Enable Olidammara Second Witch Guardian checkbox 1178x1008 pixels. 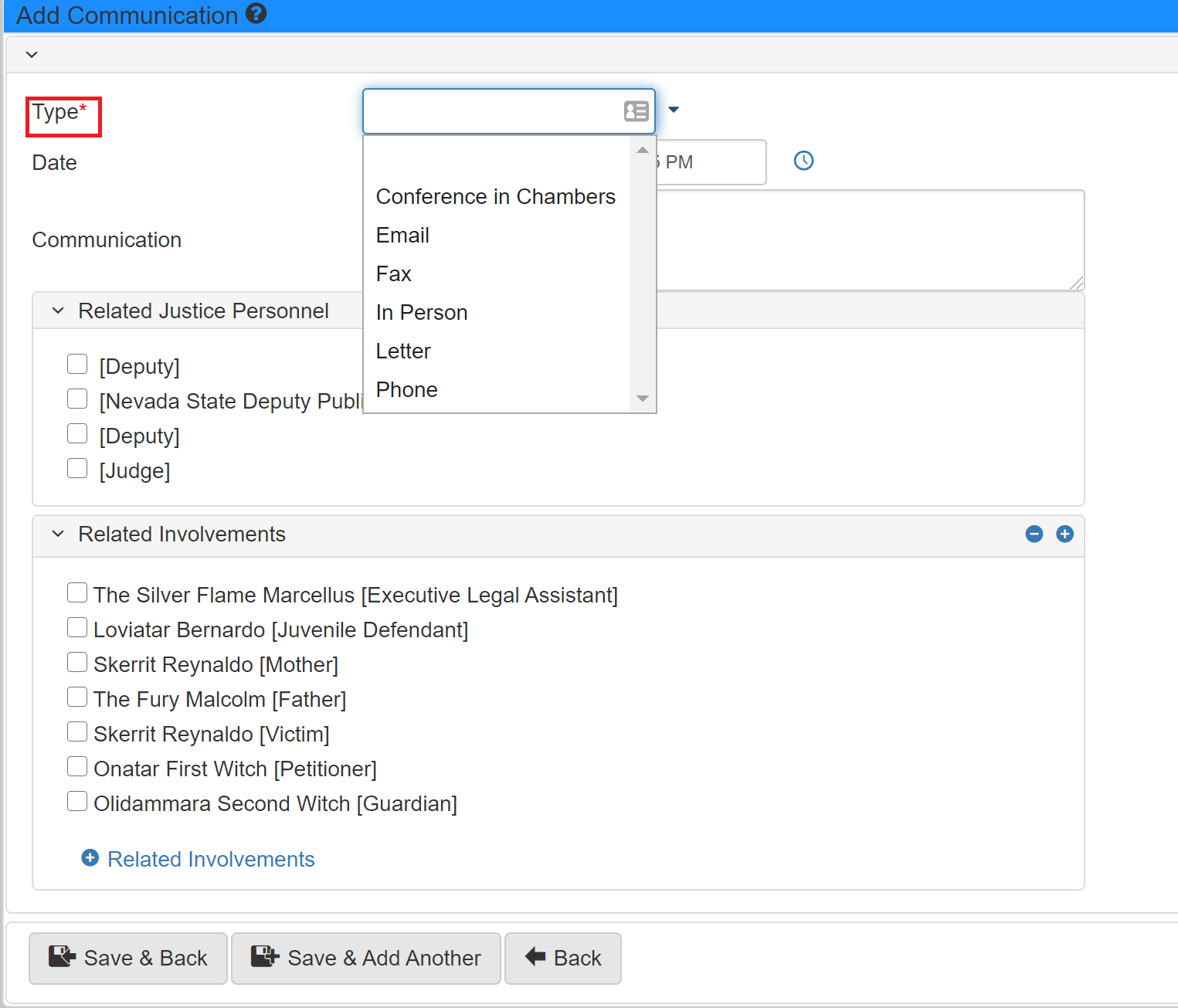[77, 801]
